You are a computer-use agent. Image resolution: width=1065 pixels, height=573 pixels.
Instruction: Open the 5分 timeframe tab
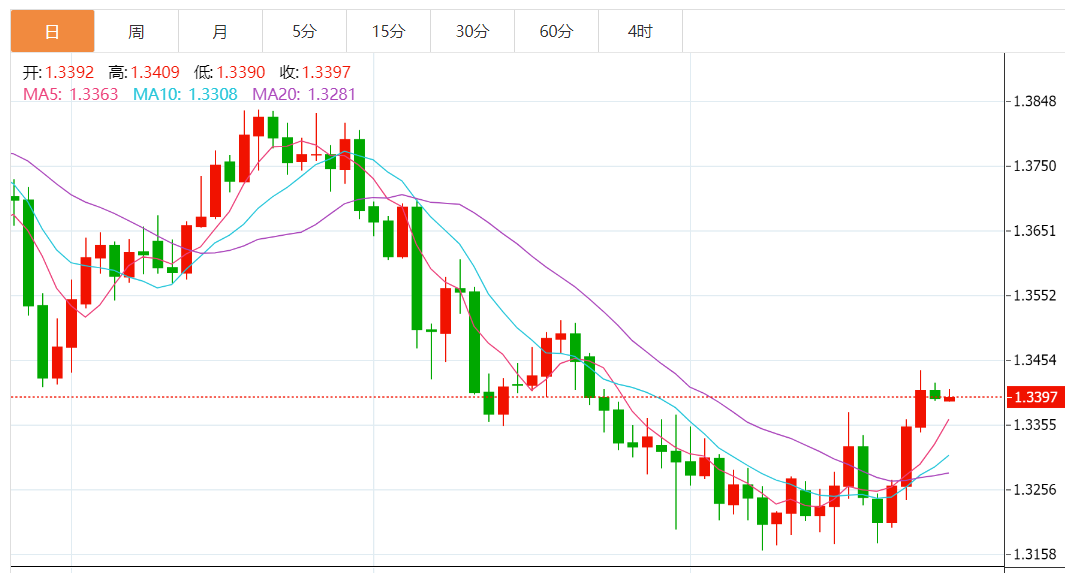[304, 32]
